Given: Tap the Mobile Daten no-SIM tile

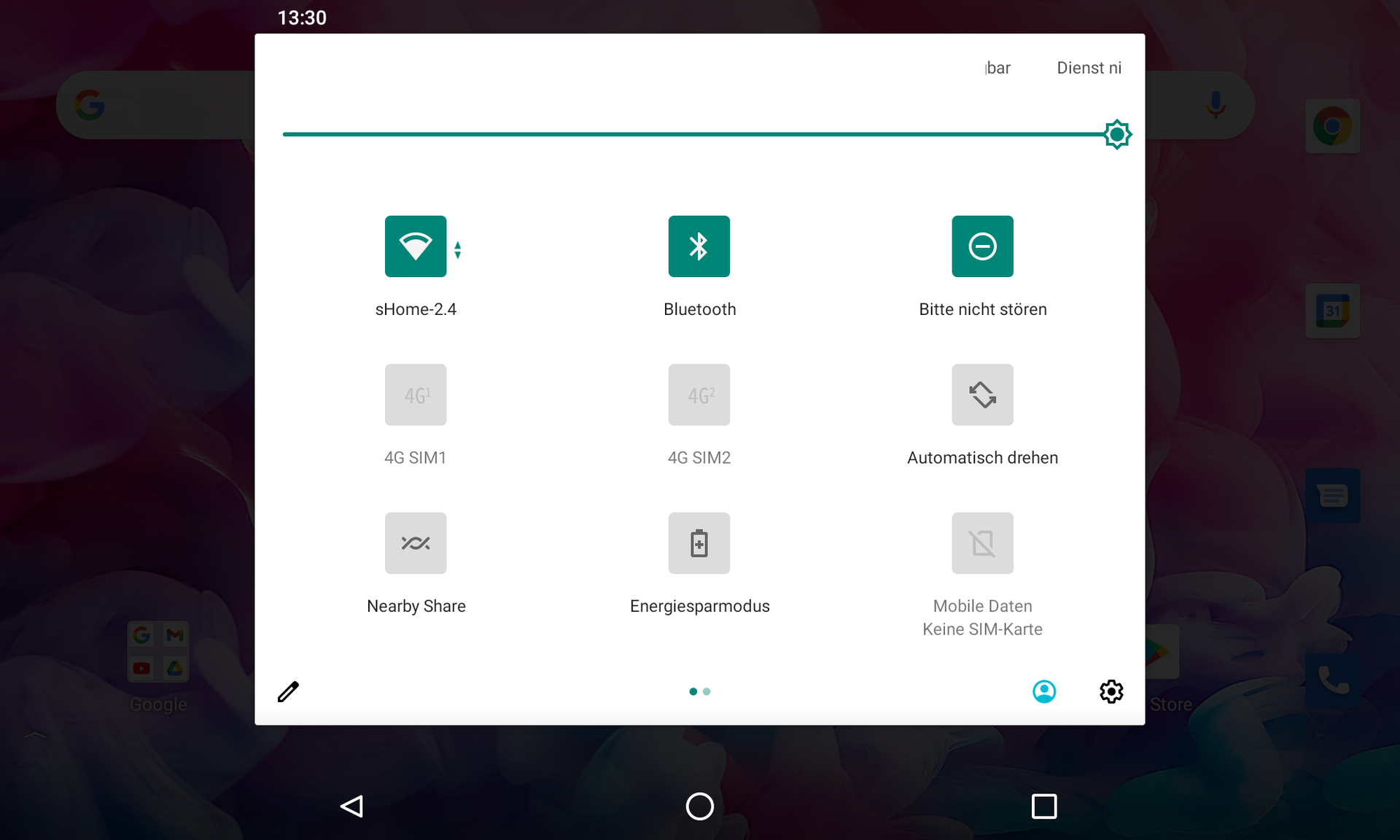Looking at the screenshot, I should (x=981, y=543).
